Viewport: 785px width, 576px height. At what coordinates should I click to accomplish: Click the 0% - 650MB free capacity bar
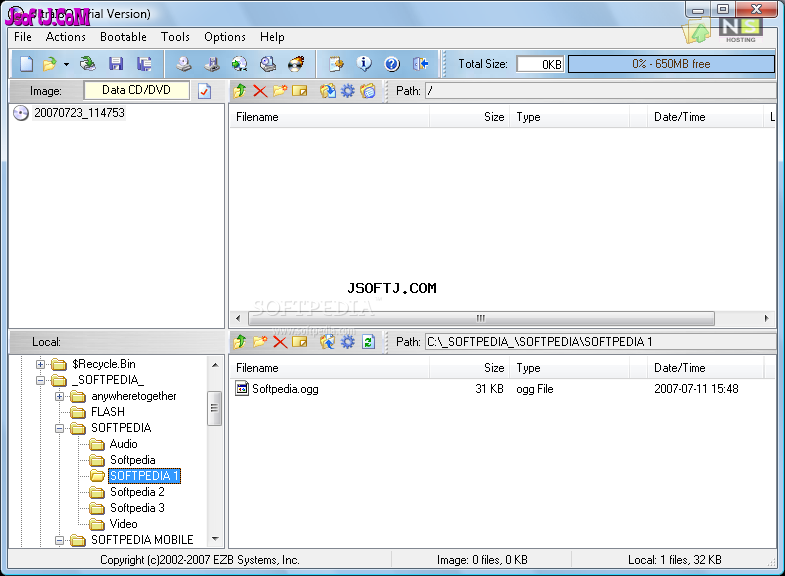click(671, 64)
